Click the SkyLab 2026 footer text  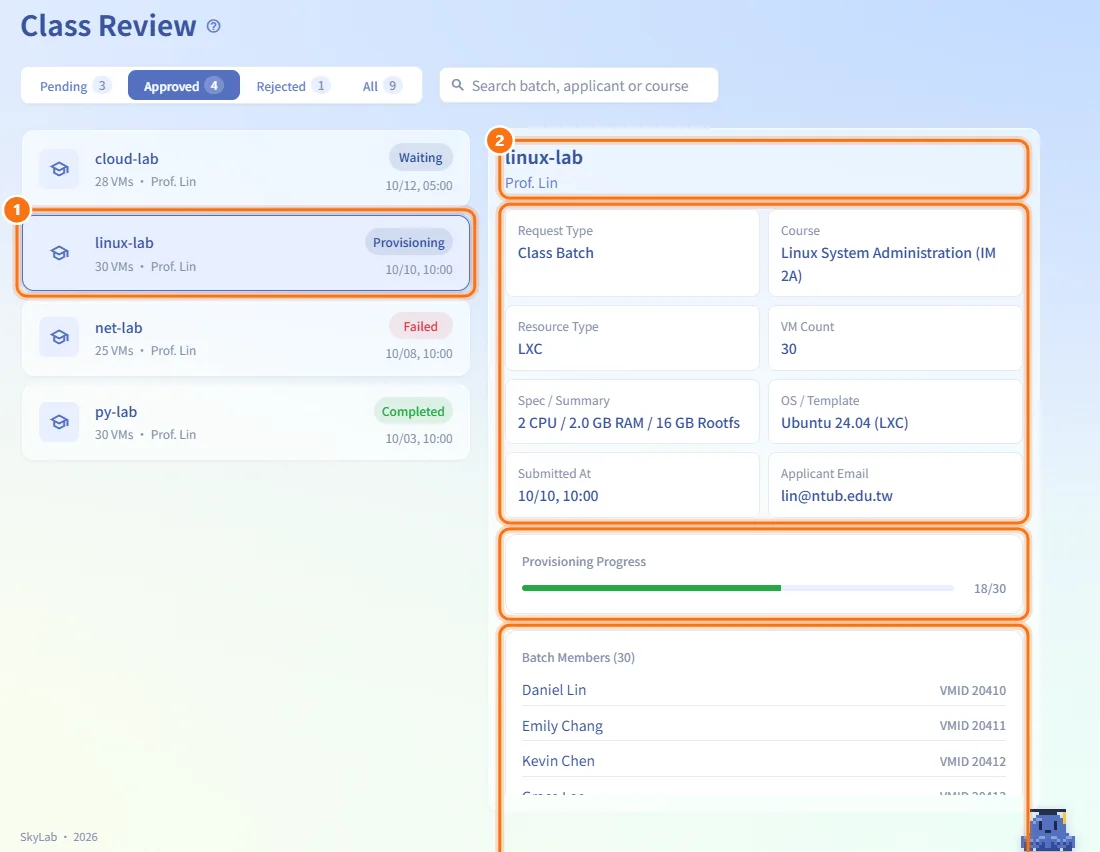point(59,837)
